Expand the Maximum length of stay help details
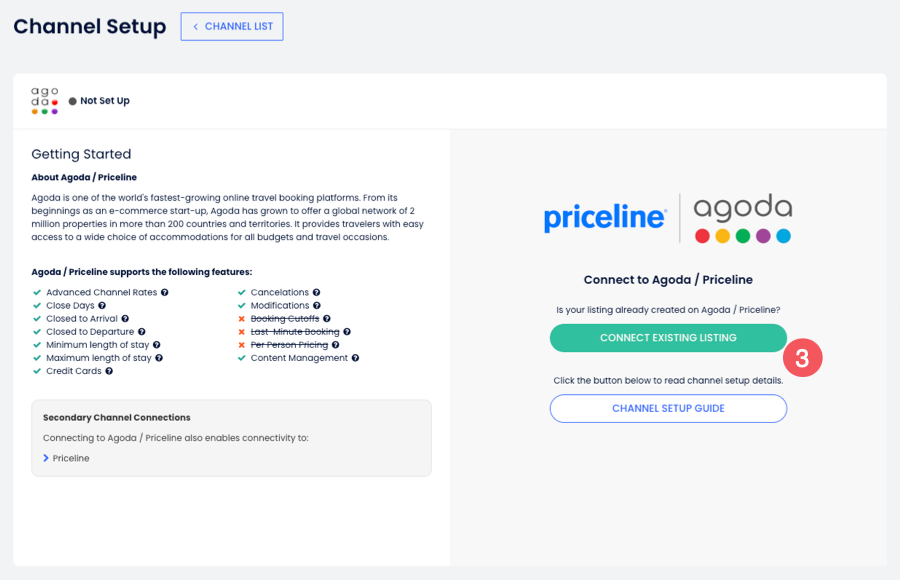Image resolution: width=900 pixels, height=580 pixels. pyautogui.click(x=159, y=357)
